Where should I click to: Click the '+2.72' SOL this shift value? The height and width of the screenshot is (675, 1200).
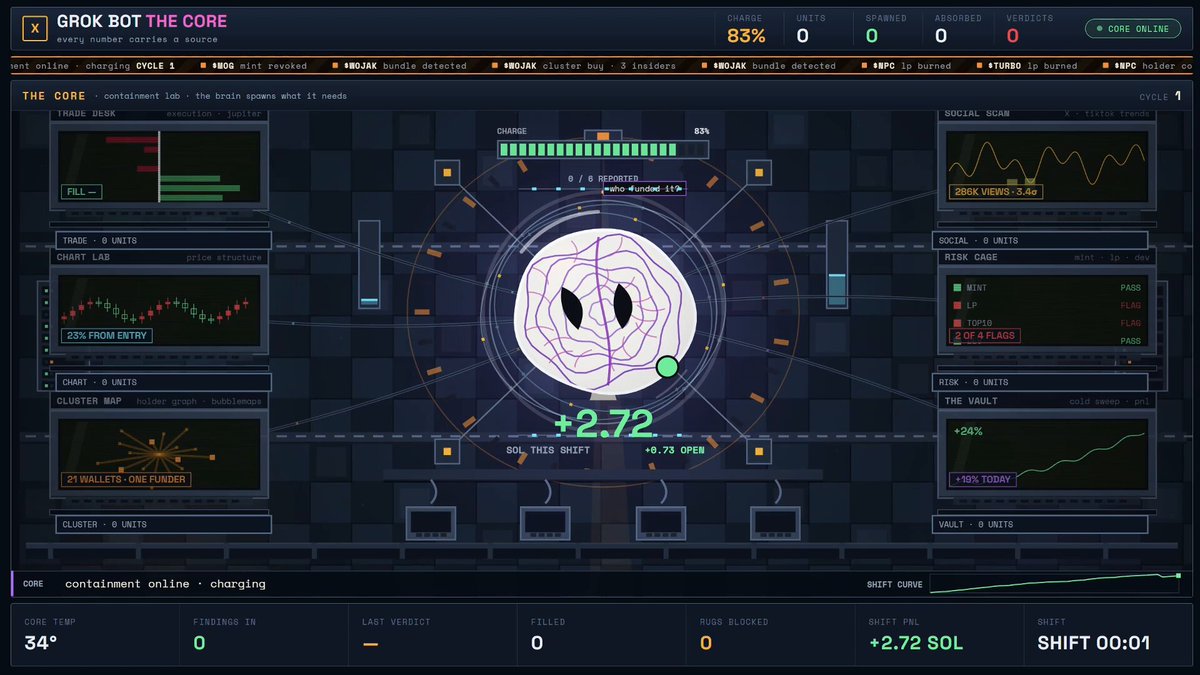(603, 423)
